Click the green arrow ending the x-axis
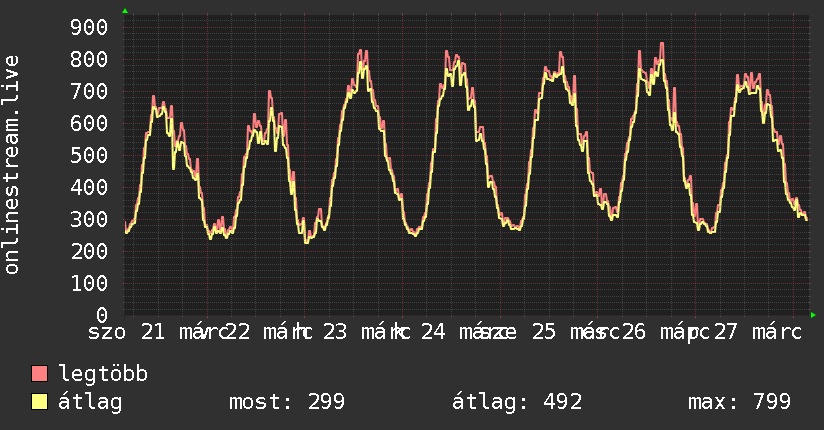824x430 pixels. pyautogui.click(x=813, y=315)
